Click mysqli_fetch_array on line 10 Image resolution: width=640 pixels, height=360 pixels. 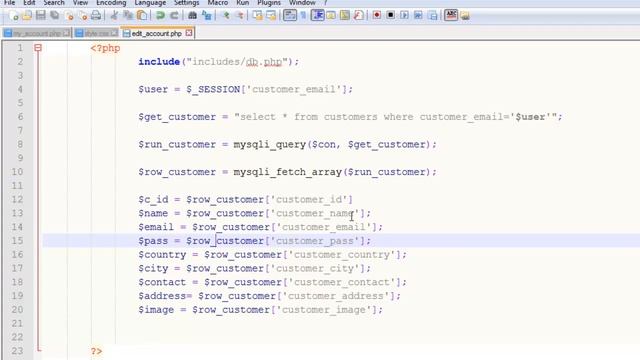pyautogui.click(x=288, y=172)
